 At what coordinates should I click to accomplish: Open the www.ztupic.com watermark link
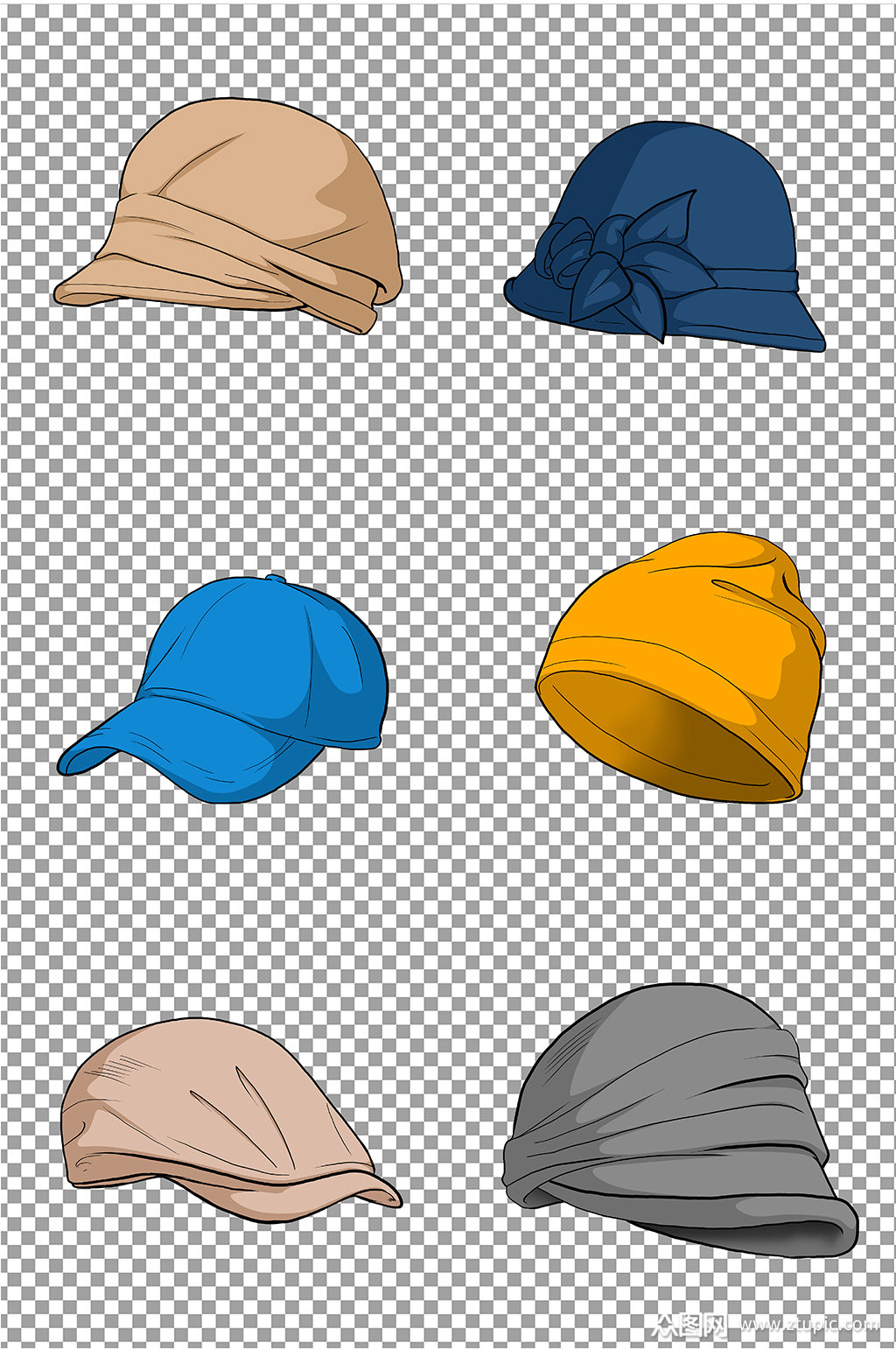coord(809,1325)
